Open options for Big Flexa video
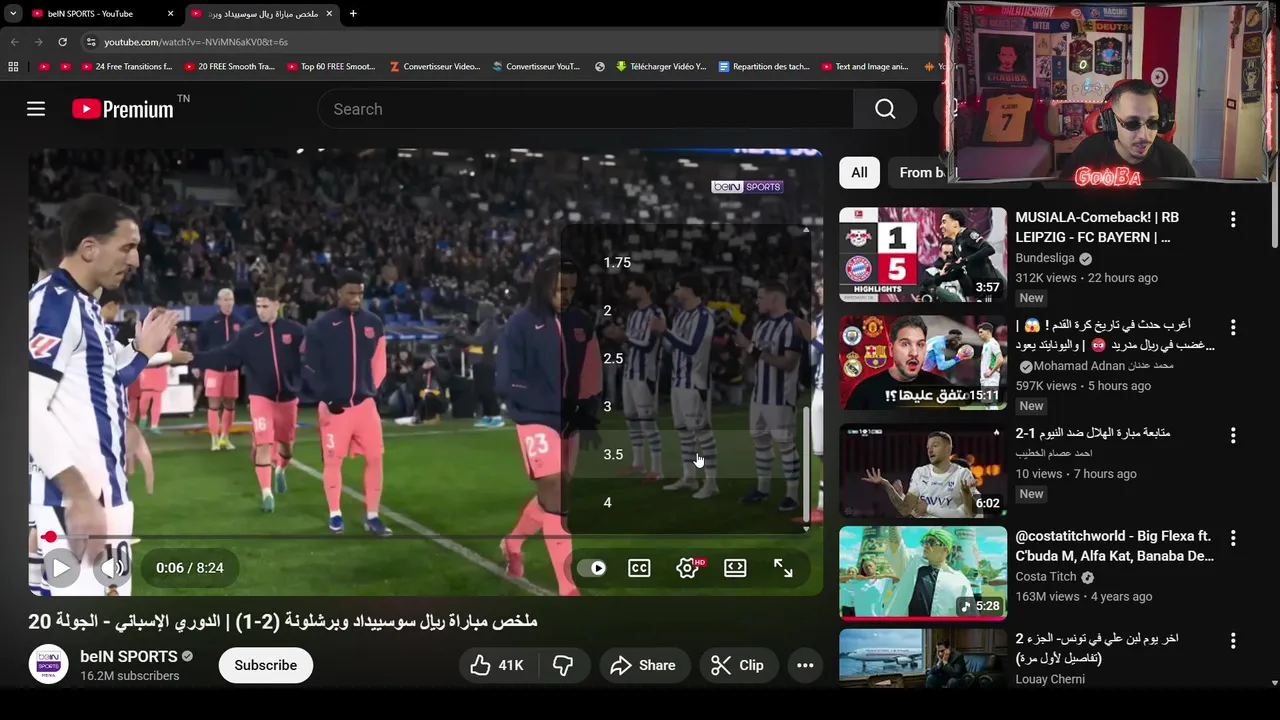 pos(1233,538)
